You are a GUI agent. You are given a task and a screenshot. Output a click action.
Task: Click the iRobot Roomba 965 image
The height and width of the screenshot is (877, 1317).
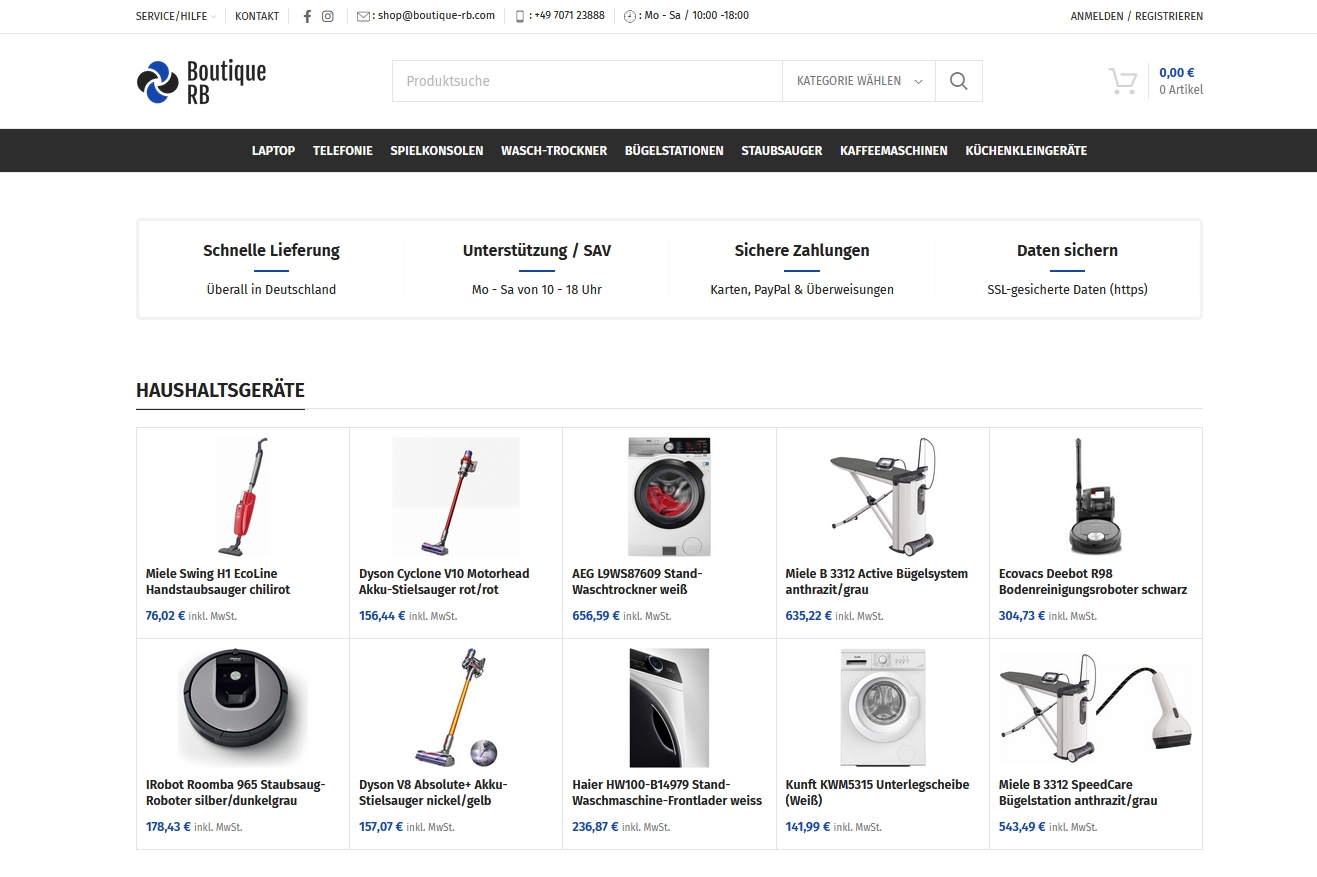243,707
